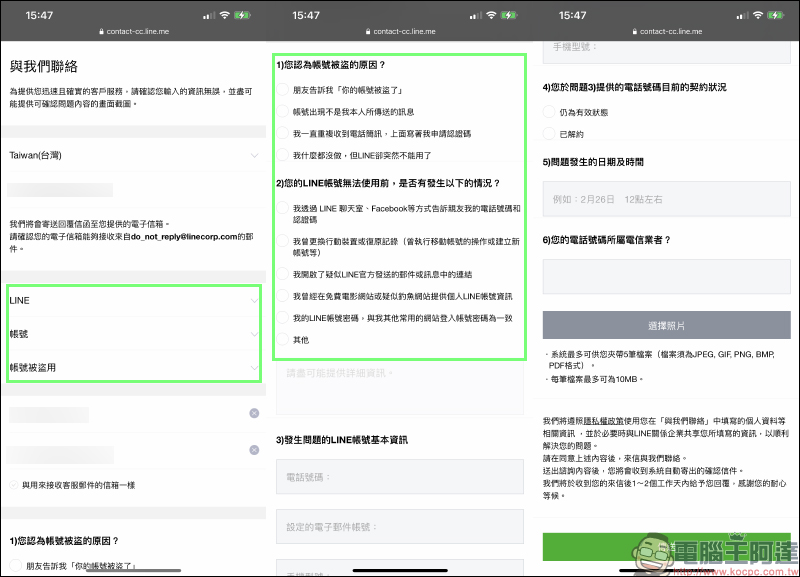Tap the green submit button
The width and height of the screenshot is (800, 577).
pos(667,547)
